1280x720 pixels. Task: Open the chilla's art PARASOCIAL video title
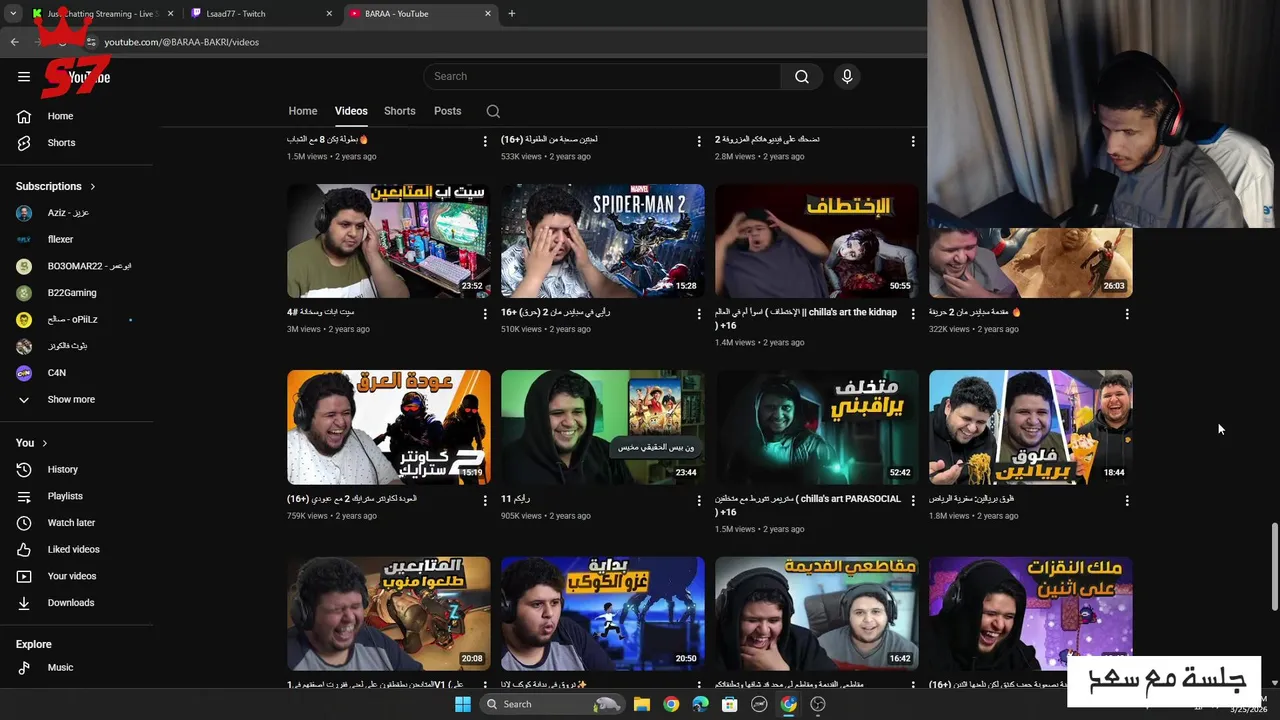[x=808, y=505]
